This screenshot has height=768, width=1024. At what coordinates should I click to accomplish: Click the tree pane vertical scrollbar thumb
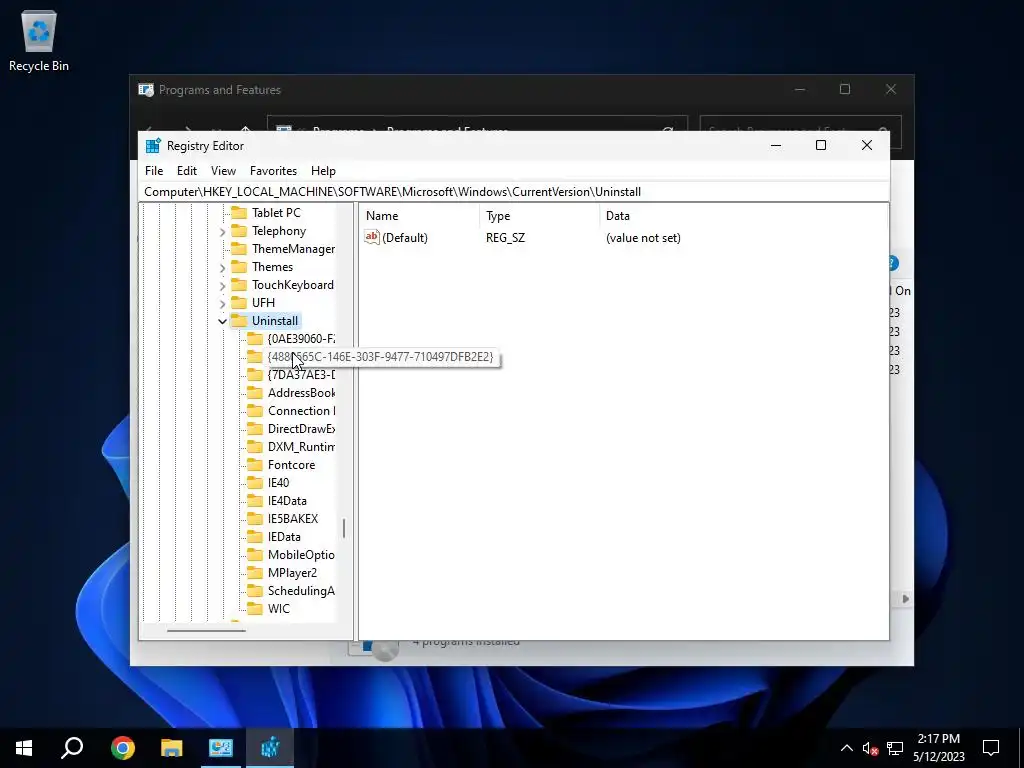click(x=344, y=528)
